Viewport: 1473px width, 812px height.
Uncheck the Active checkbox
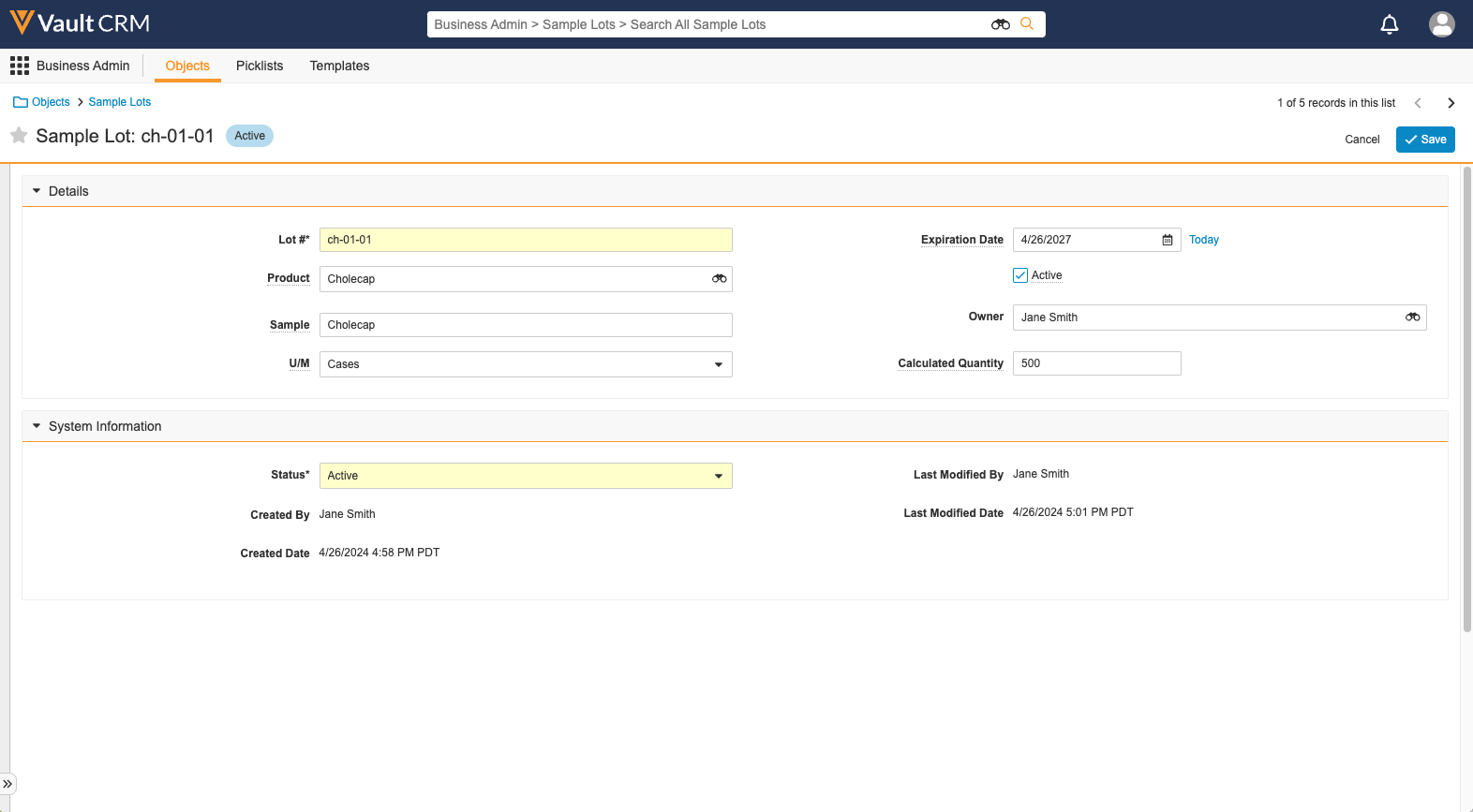tap(1020, 275)
